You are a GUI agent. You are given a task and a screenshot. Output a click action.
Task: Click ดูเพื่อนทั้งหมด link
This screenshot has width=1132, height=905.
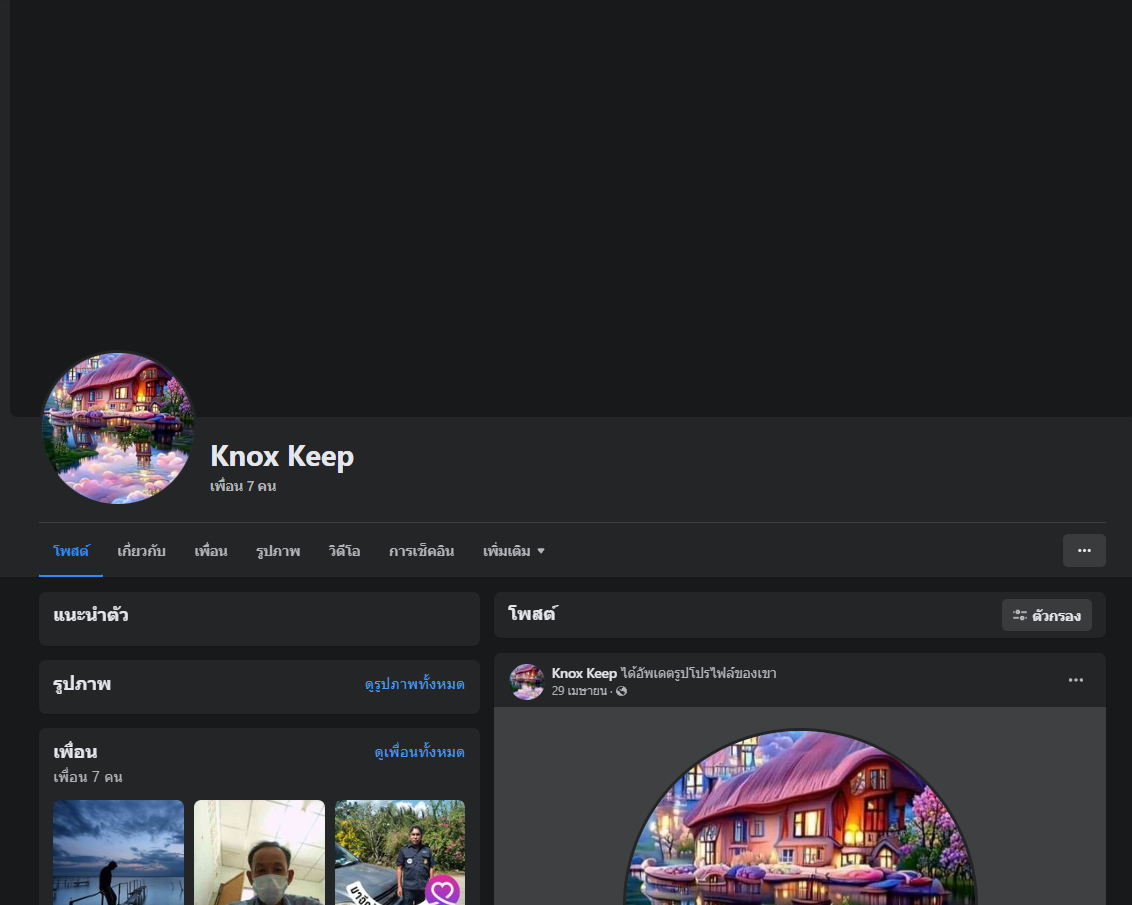coord(419,752)
